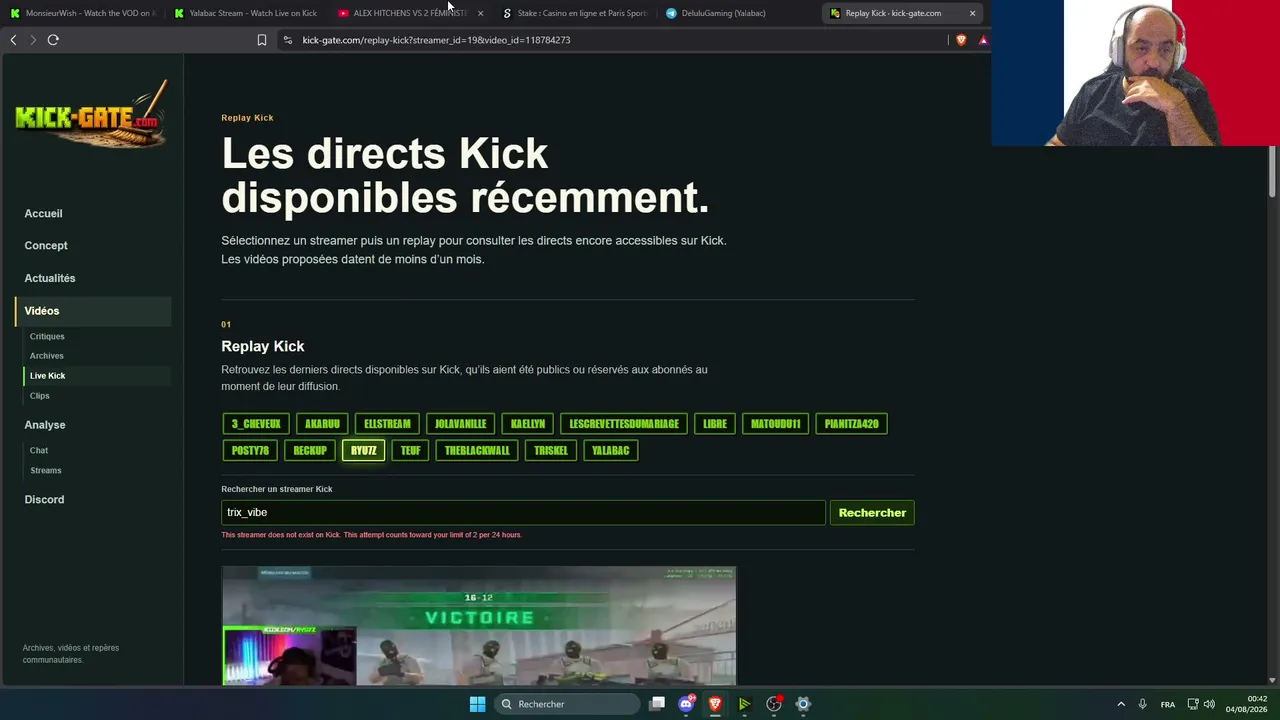Select Vidéos in the sidebar

[94, 311]
